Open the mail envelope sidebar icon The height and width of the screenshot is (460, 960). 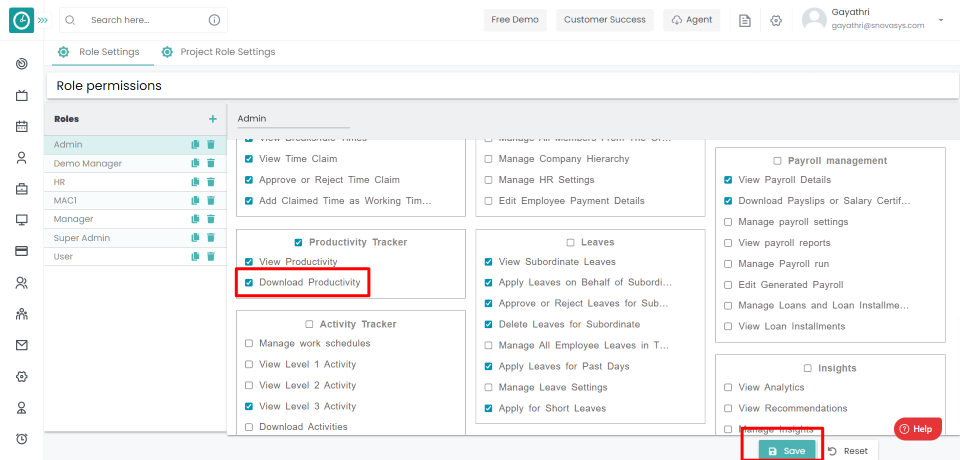click(x=21, y=345)
